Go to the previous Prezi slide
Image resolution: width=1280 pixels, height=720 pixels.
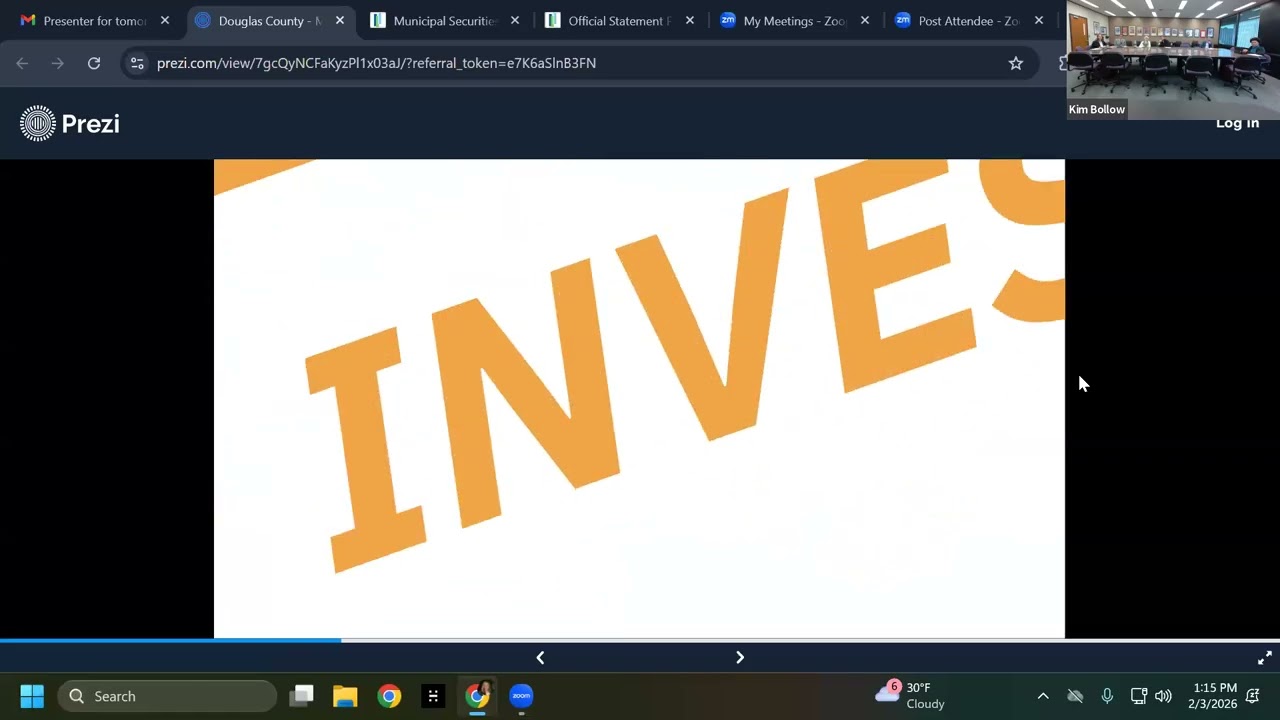click(540, 657)
